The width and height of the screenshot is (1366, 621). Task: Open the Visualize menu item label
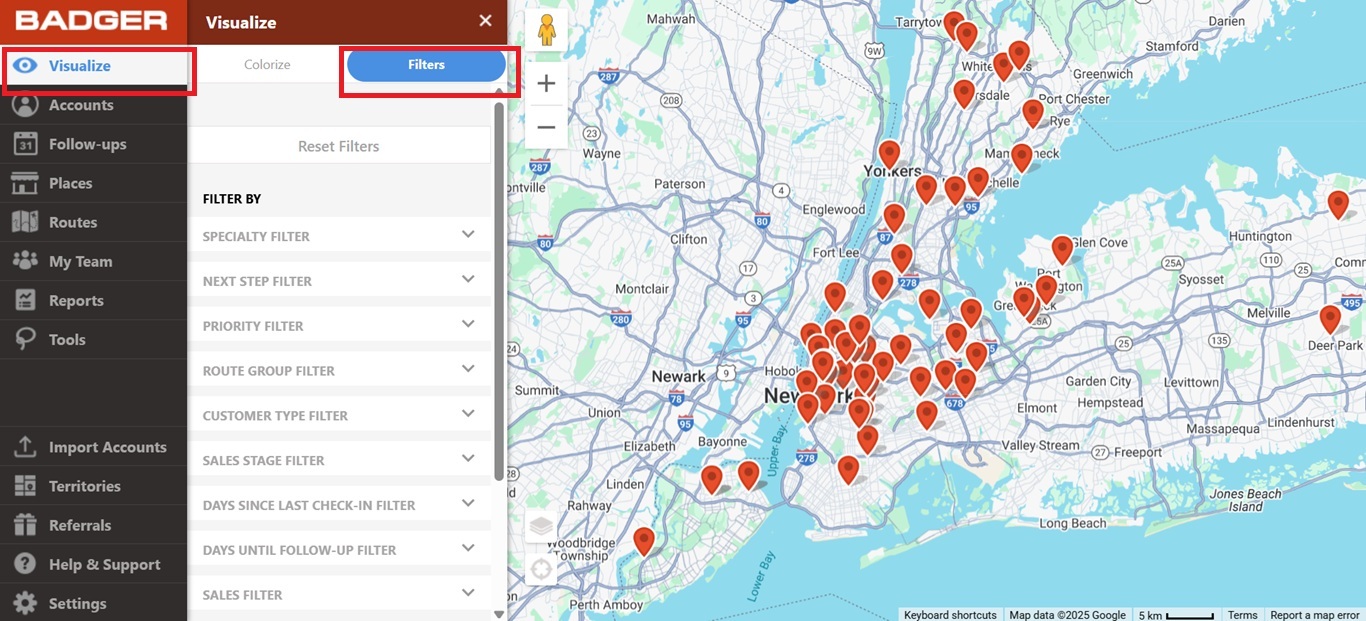coord(80,66)
